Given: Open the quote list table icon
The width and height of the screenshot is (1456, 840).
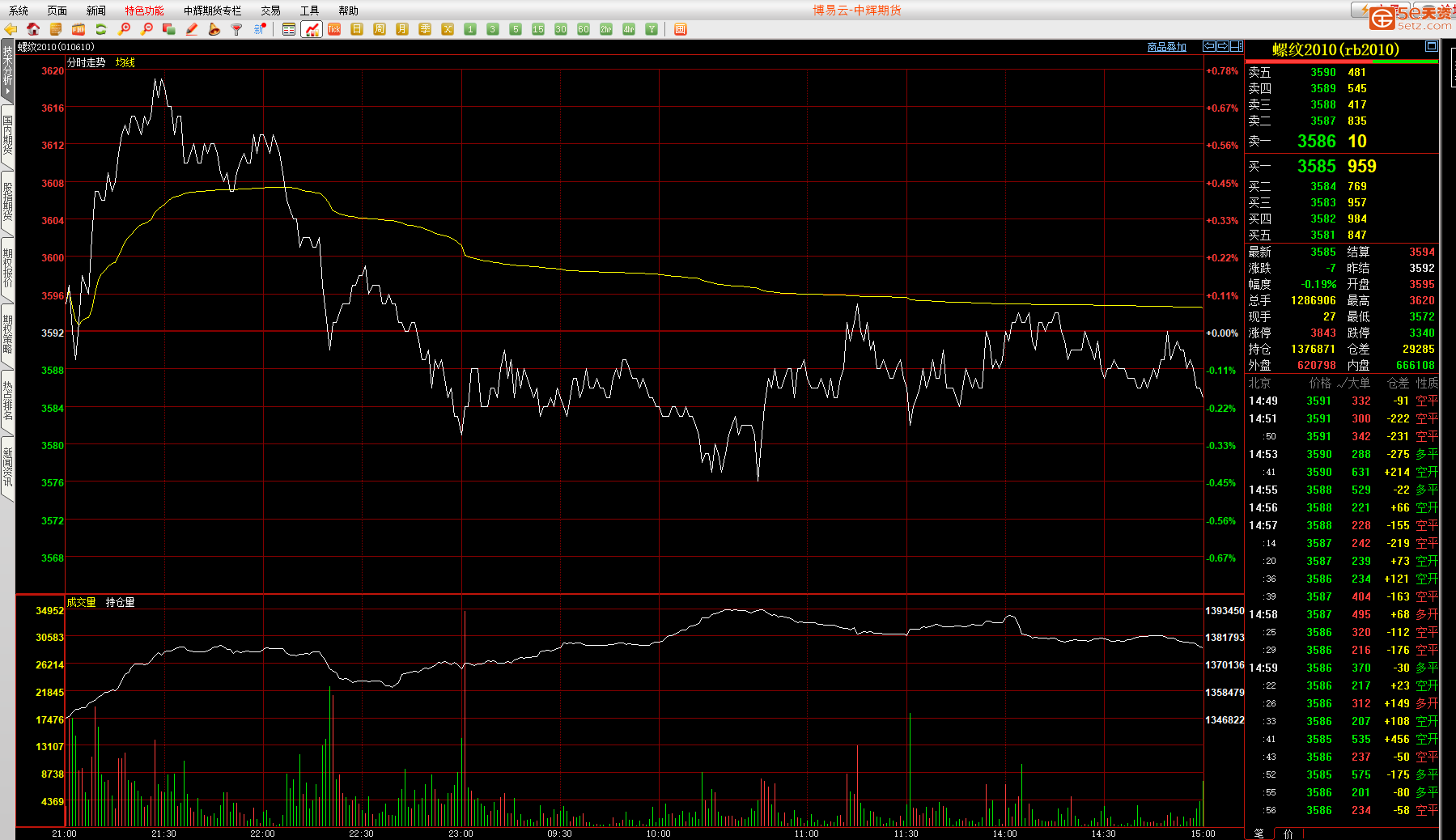Looking at the screenshot, I should 289,29.
